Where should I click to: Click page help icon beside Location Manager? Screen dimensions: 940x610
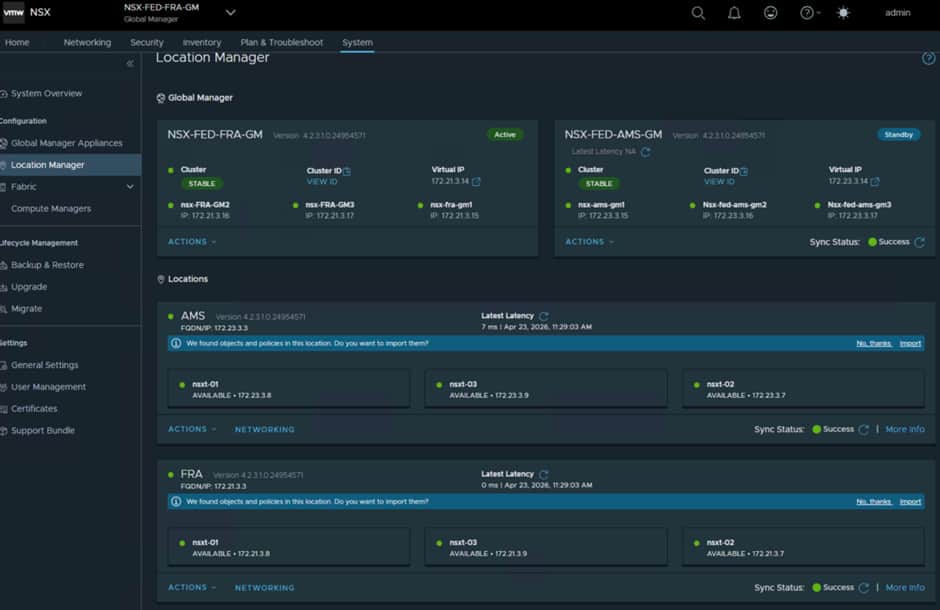928,59
